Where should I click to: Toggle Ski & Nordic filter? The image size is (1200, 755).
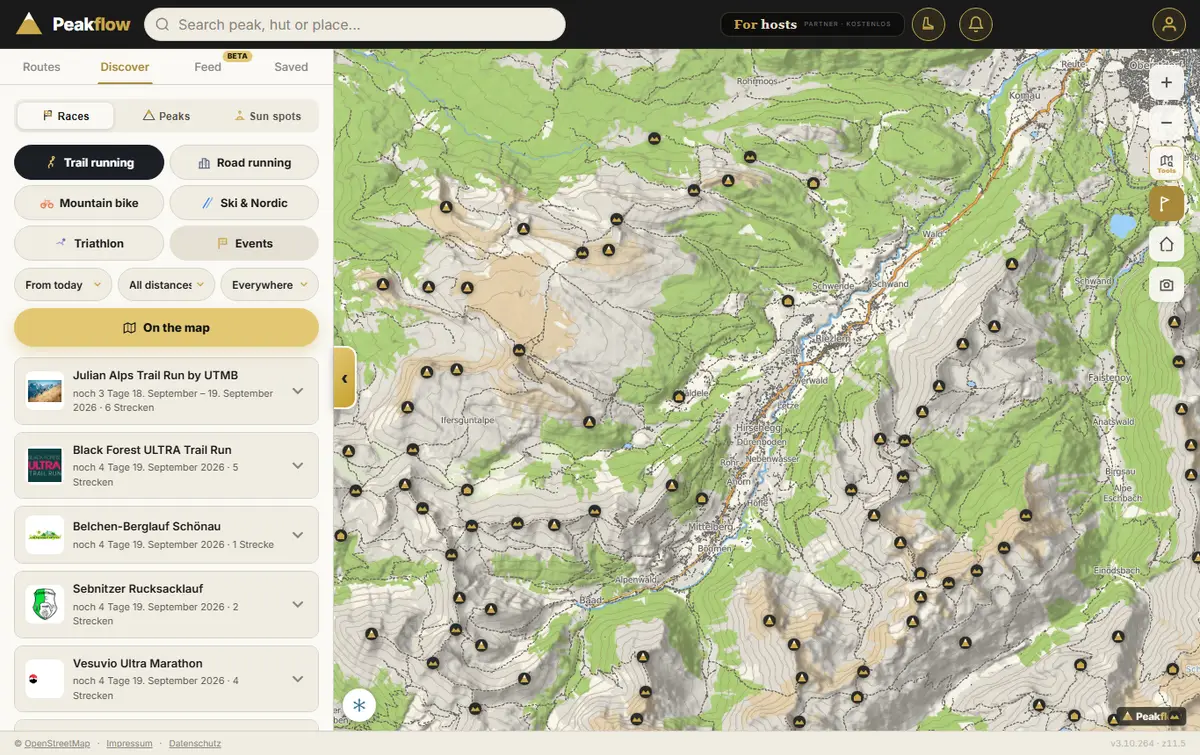244,203
